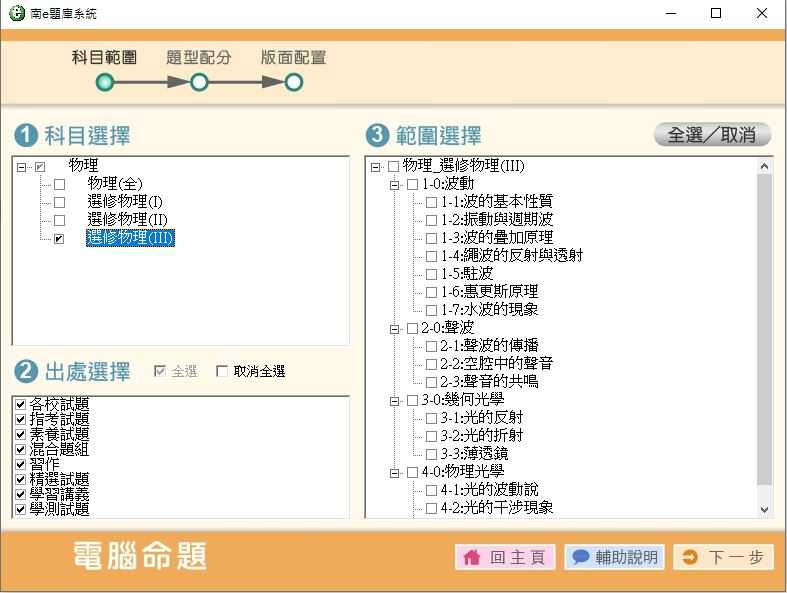787x593 pixels.
Task: Check the 3-0:幾何光學 checkbox
Action: (412, 400)
